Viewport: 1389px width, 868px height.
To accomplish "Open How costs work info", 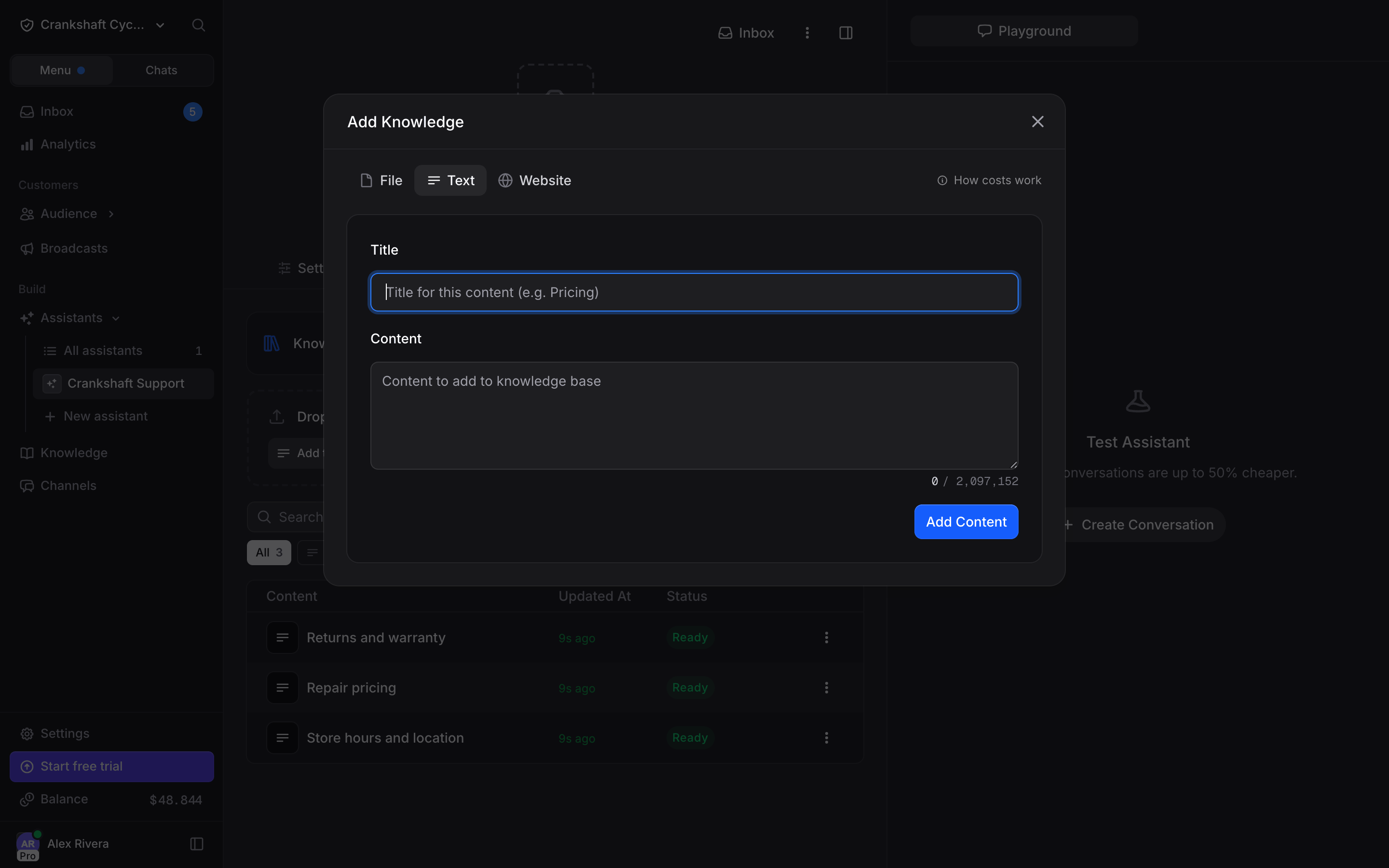I will coord(989,180).
